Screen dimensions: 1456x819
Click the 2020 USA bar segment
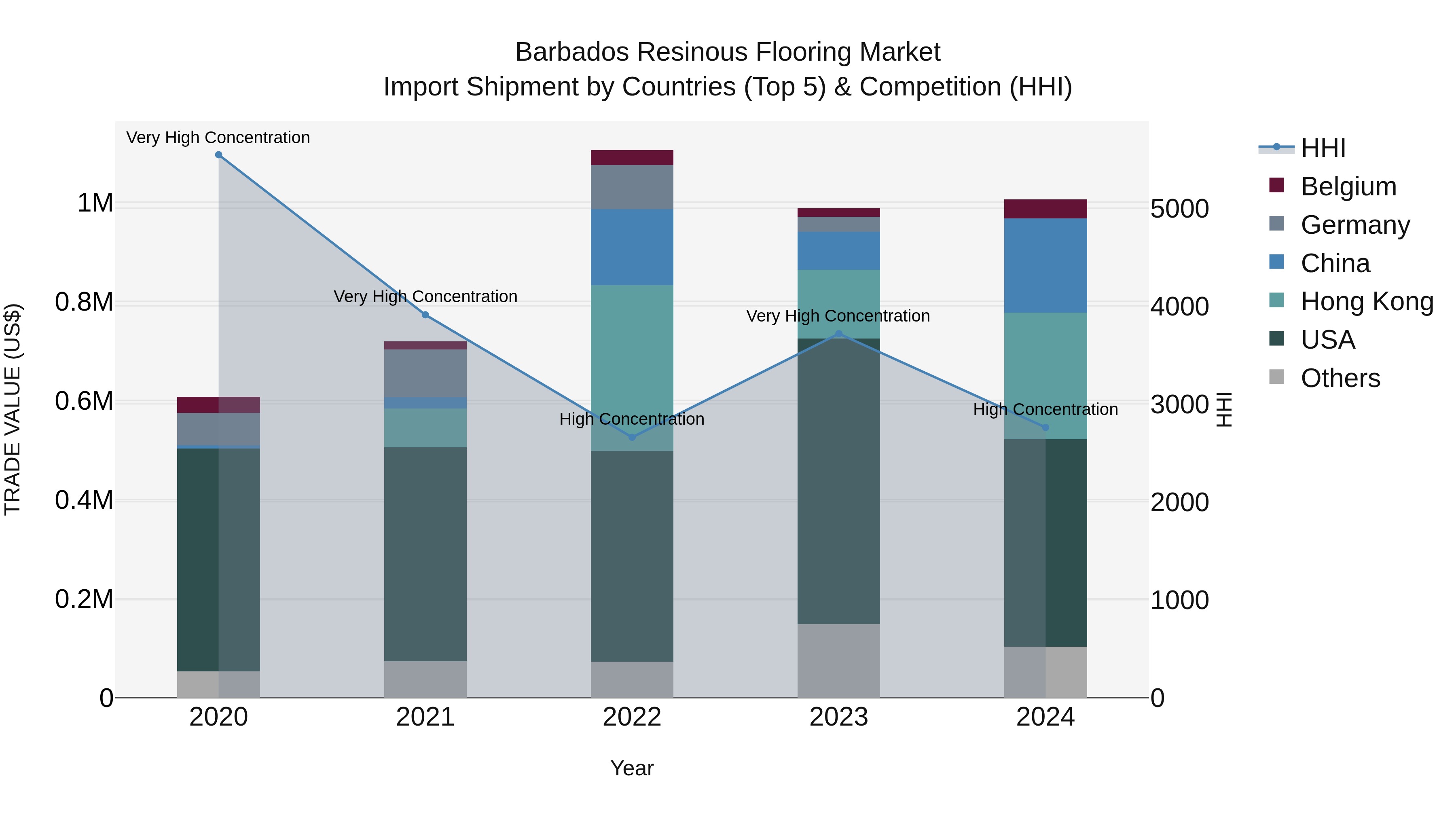(219, 560)
